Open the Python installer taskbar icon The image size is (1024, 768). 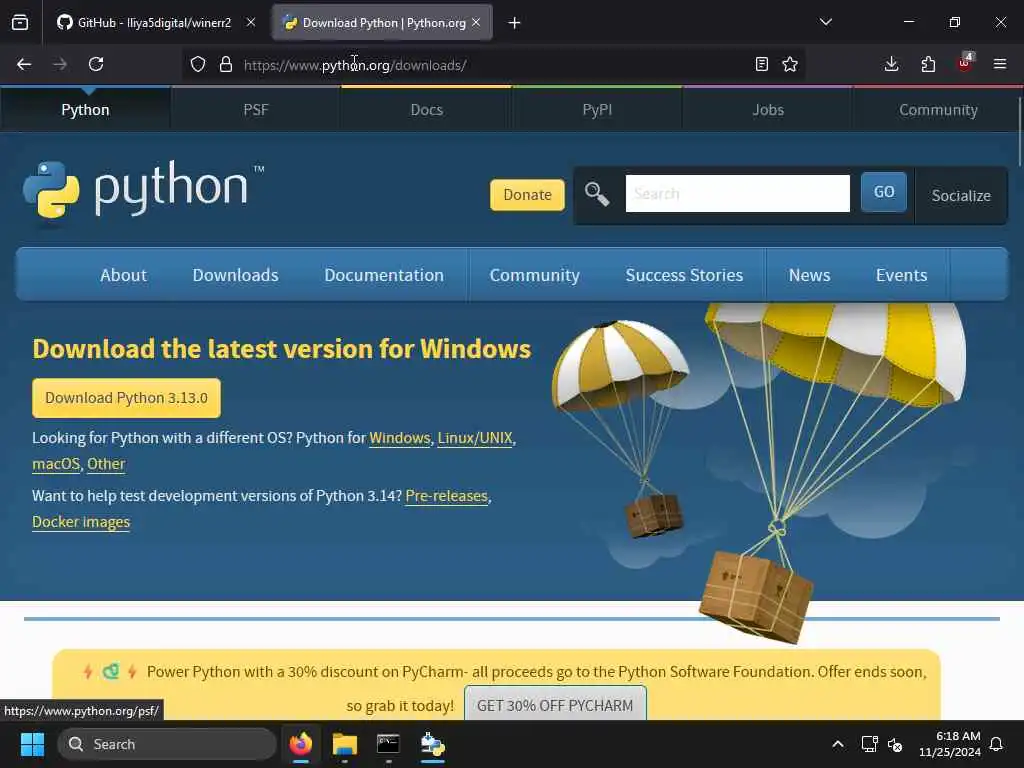[x=432, y=744]
